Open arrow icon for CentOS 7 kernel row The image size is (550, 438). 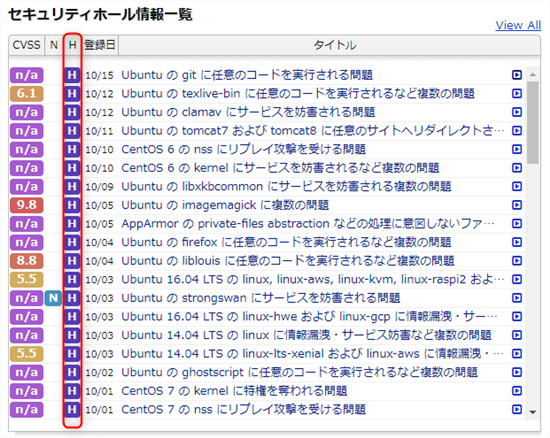(517, 391)
